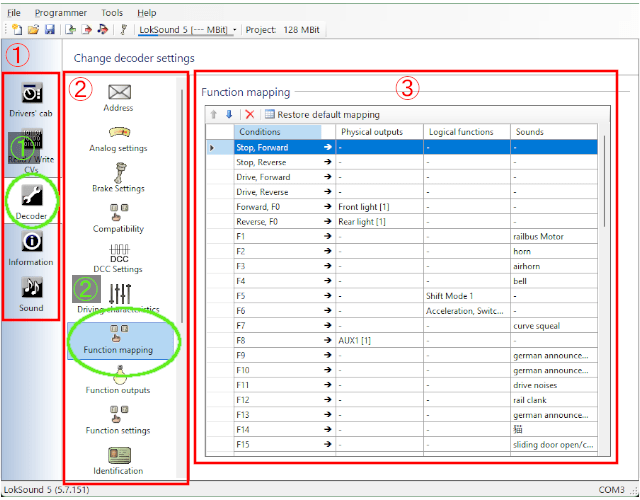Click the save project toolbar icon
This screenshot has width=640, height=500.
[49, 29]
